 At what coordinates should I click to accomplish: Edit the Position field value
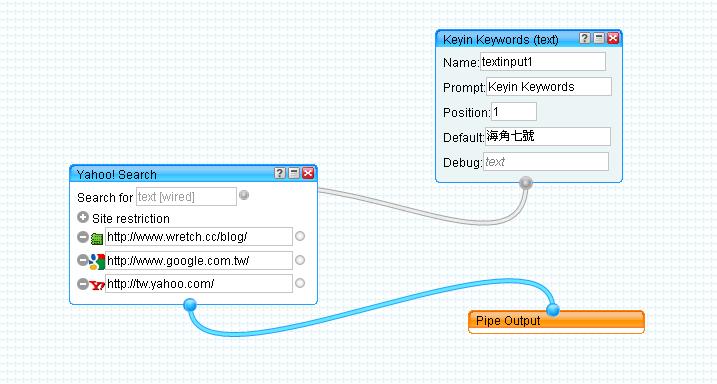pyautogui.click(x=514, y=112)
